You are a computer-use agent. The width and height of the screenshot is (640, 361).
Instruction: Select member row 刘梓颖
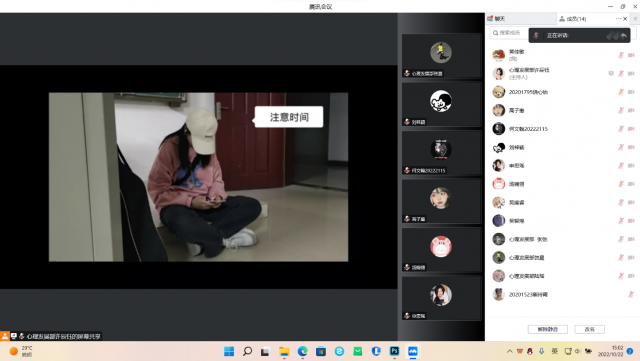click(562, 147)
